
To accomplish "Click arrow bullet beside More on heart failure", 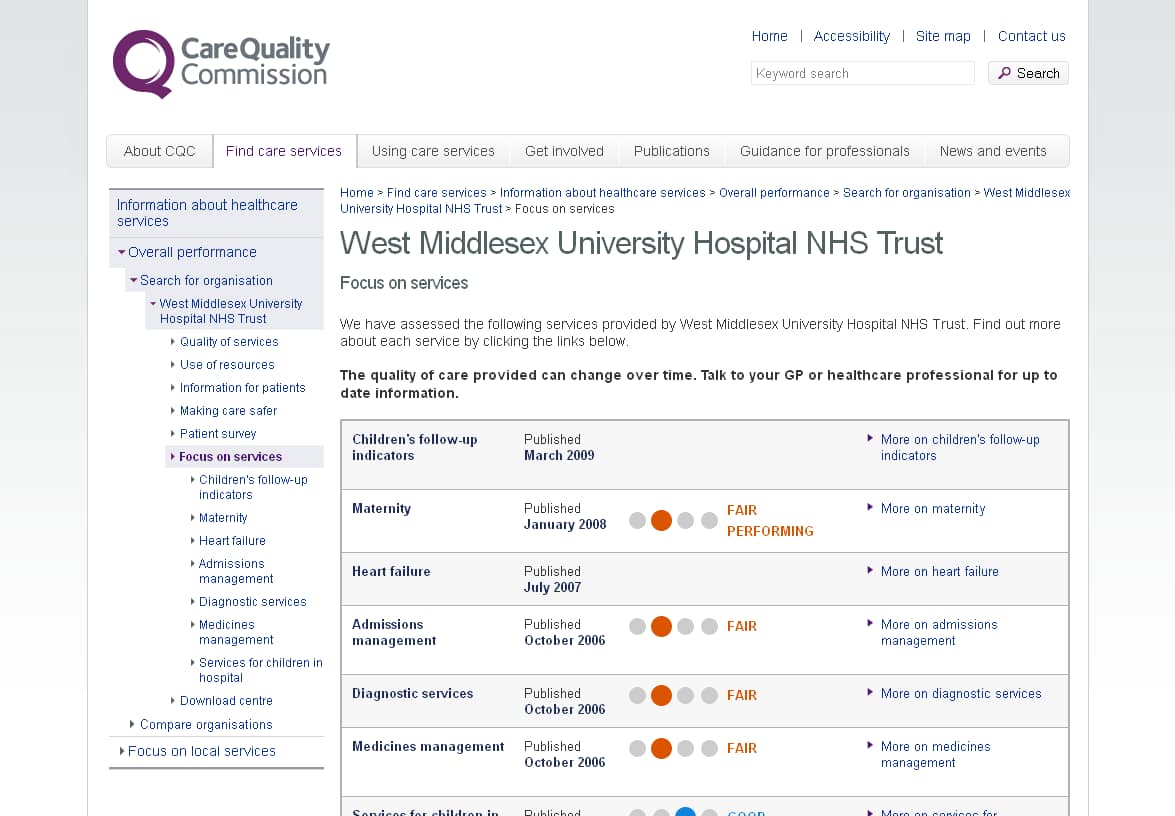I will coord(870,571).
